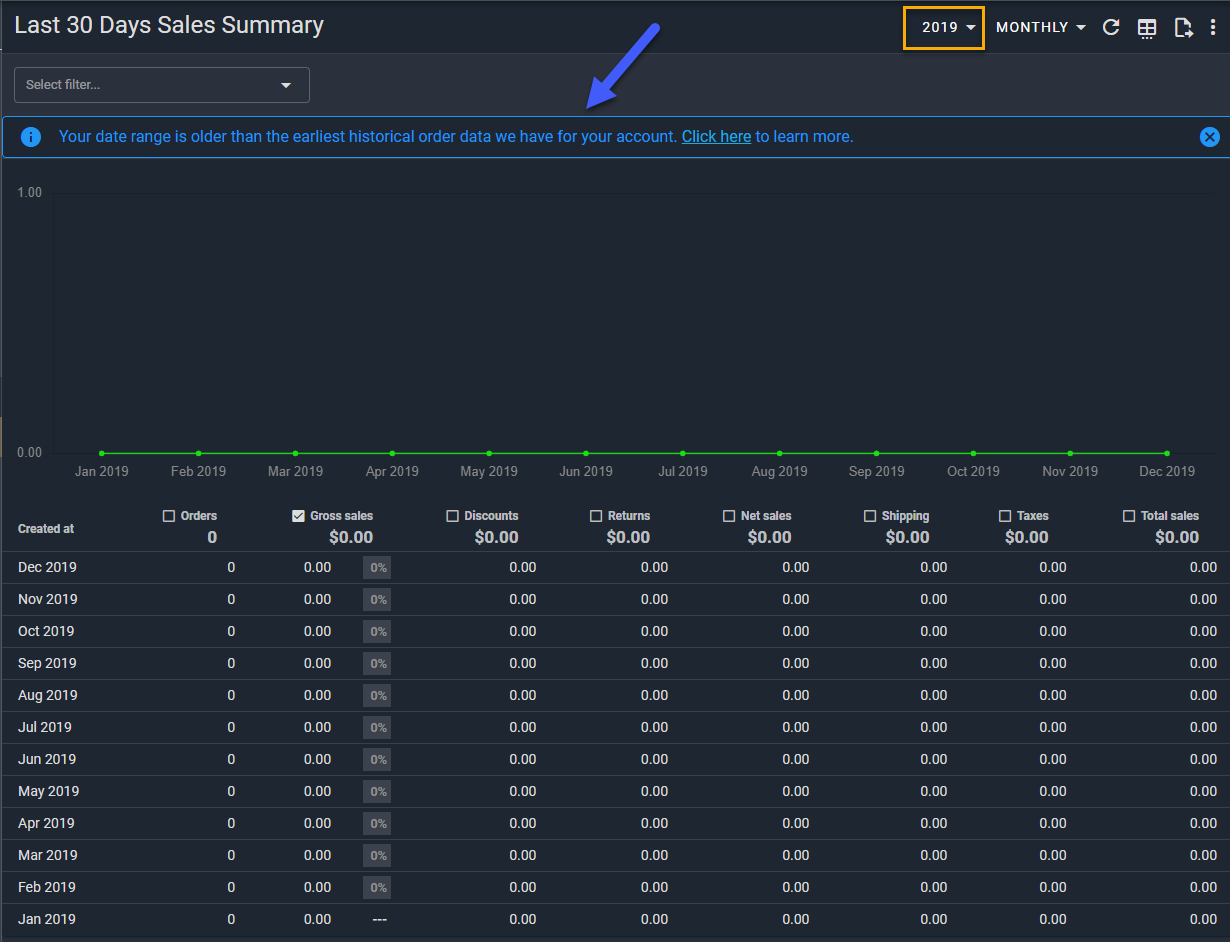Check the Net sales metric box
The height and width of the screenshot is (942, 1230).
(x=729, y=516)
